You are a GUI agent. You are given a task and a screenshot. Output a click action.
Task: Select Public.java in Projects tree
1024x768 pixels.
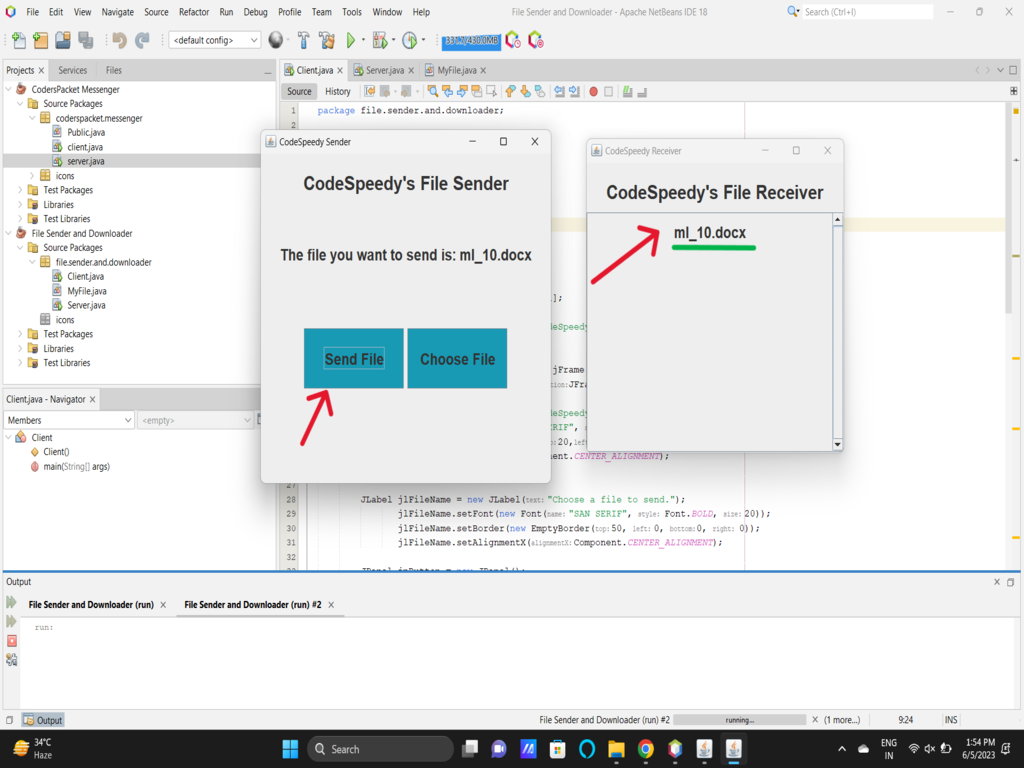(86, 133)
